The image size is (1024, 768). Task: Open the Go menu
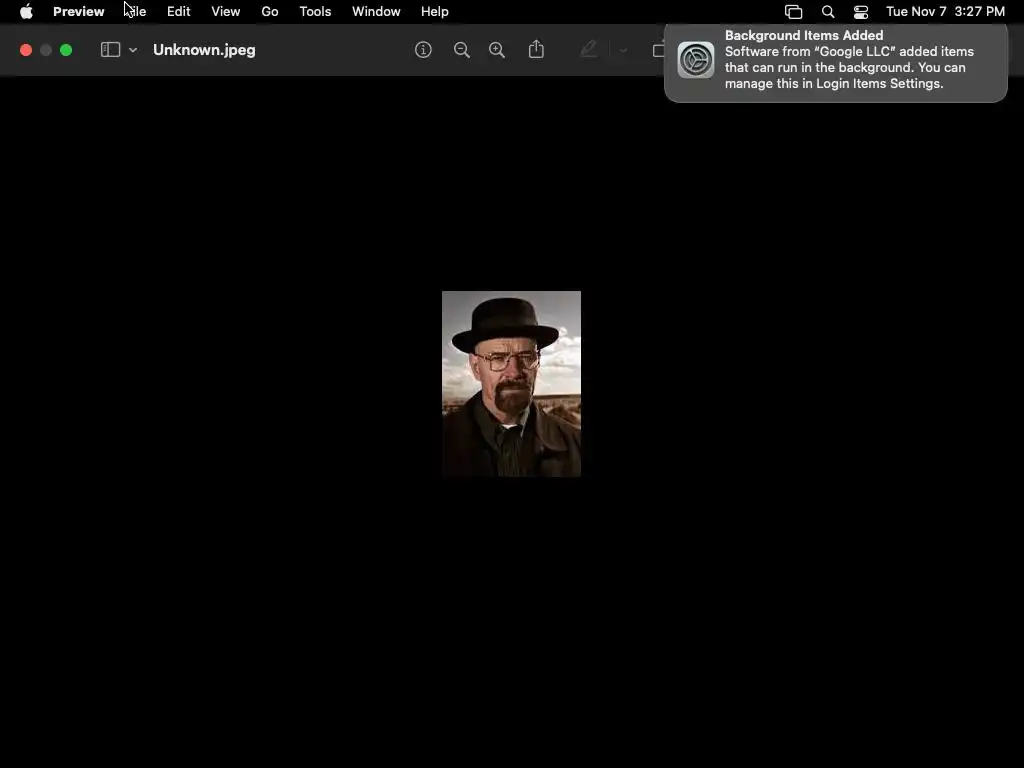tap(270, 12)
